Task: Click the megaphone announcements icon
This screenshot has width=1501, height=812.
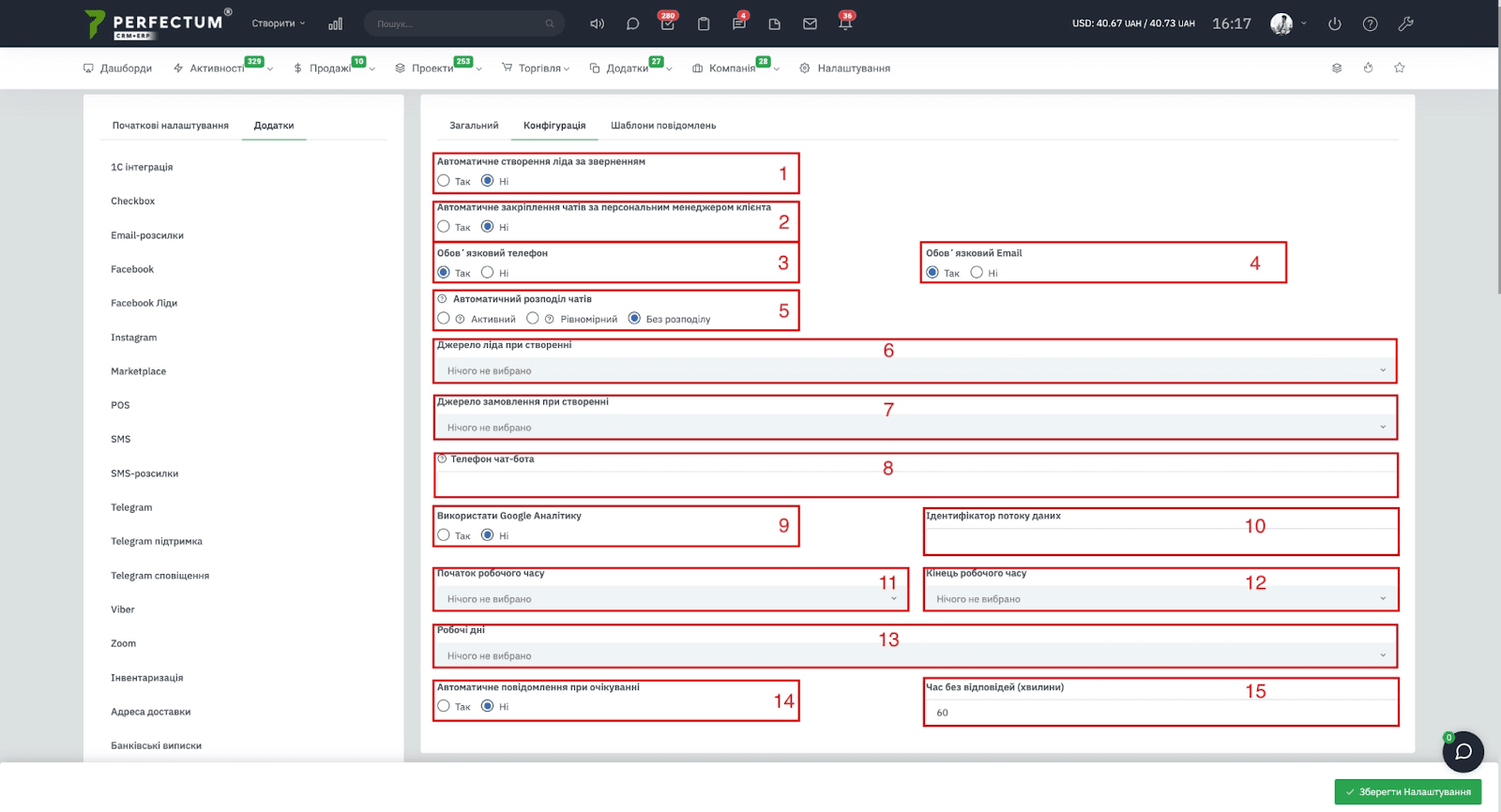Action: (597, 23)
